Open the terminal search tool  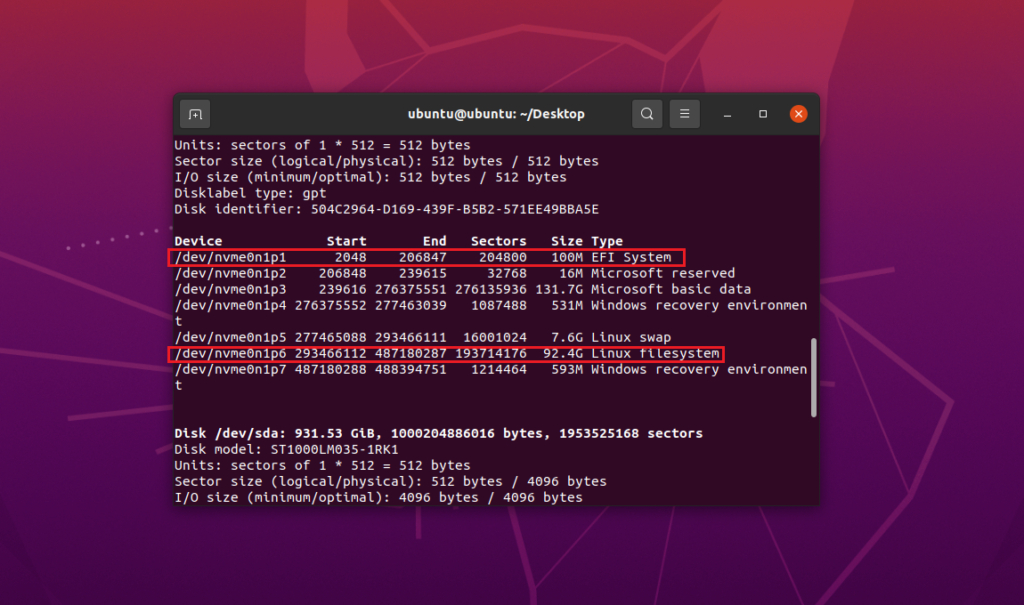646,114
